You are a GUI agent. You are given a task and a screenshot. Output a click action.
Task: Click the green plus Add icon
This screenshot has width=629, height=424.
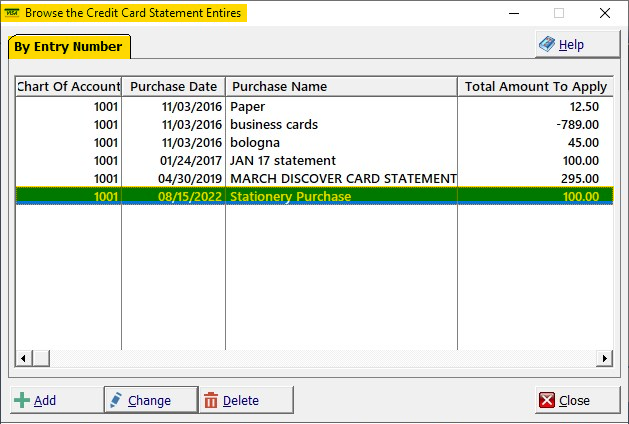tap(22, 400)
